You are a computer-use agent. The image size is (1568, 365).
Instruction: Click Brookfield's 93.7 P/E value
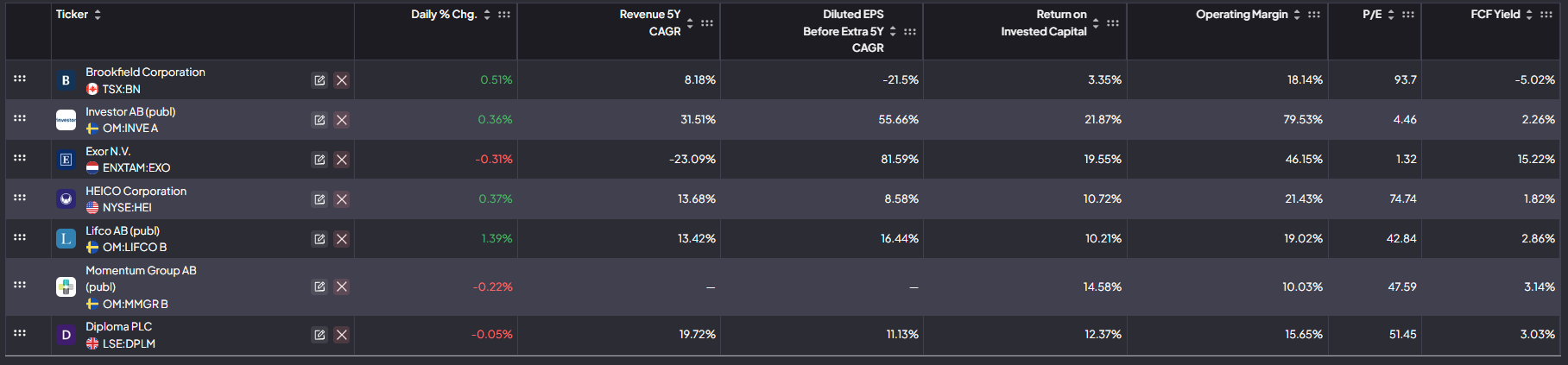[x=1405, y=80]
